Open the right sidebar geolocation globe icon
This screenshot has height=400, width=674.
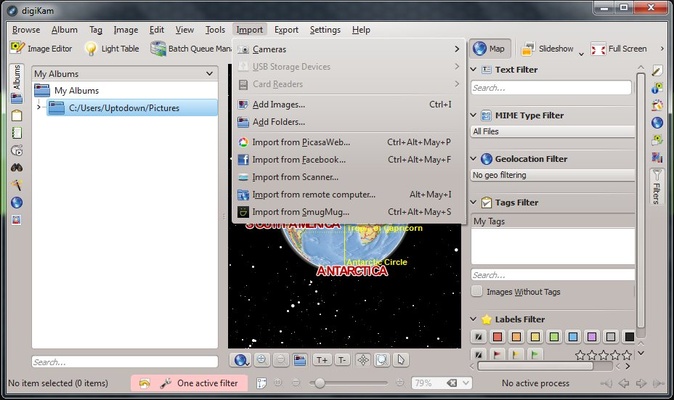[657, 122]
